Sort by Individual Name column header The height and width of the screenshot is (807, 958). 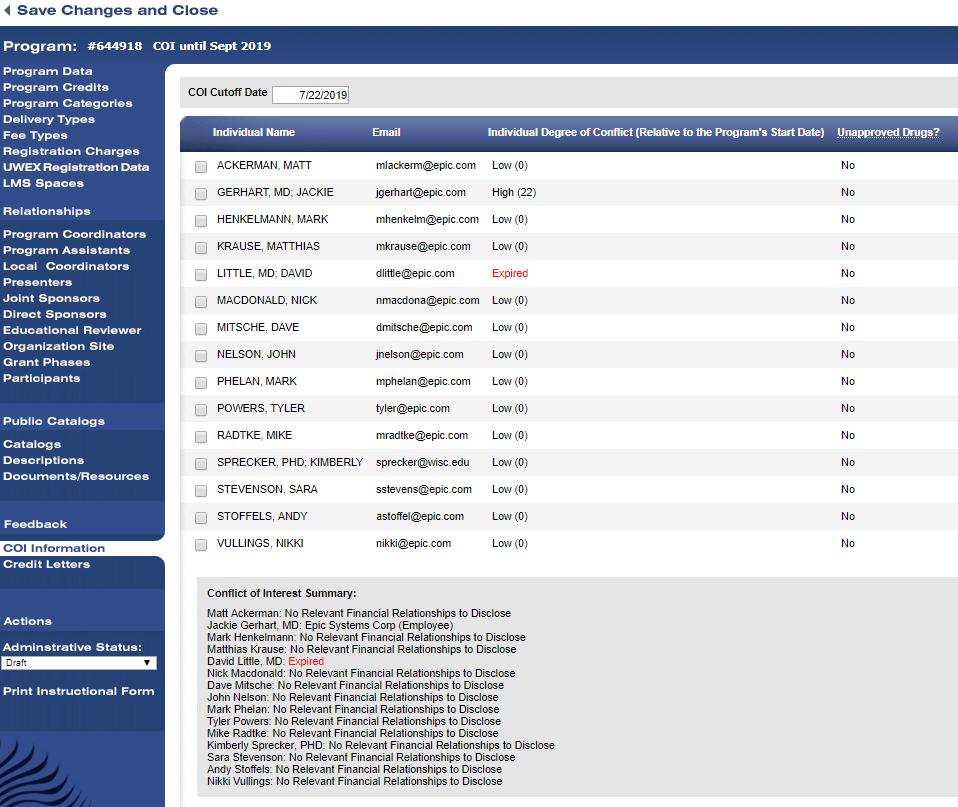click(254, 133)
